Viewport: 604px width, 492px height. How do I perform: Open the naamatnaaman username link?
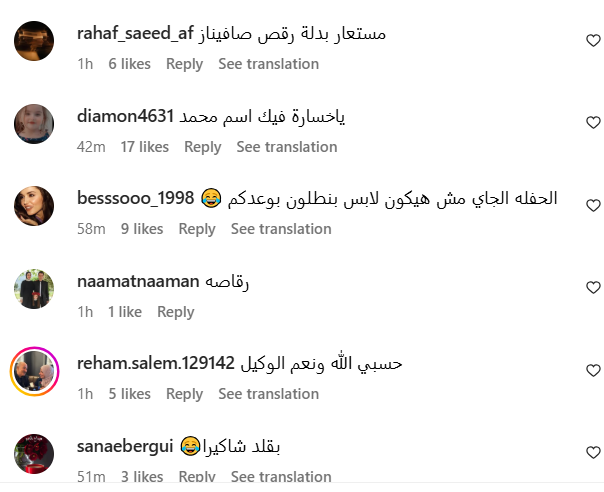pyautogui.click(x=138, y=282)
